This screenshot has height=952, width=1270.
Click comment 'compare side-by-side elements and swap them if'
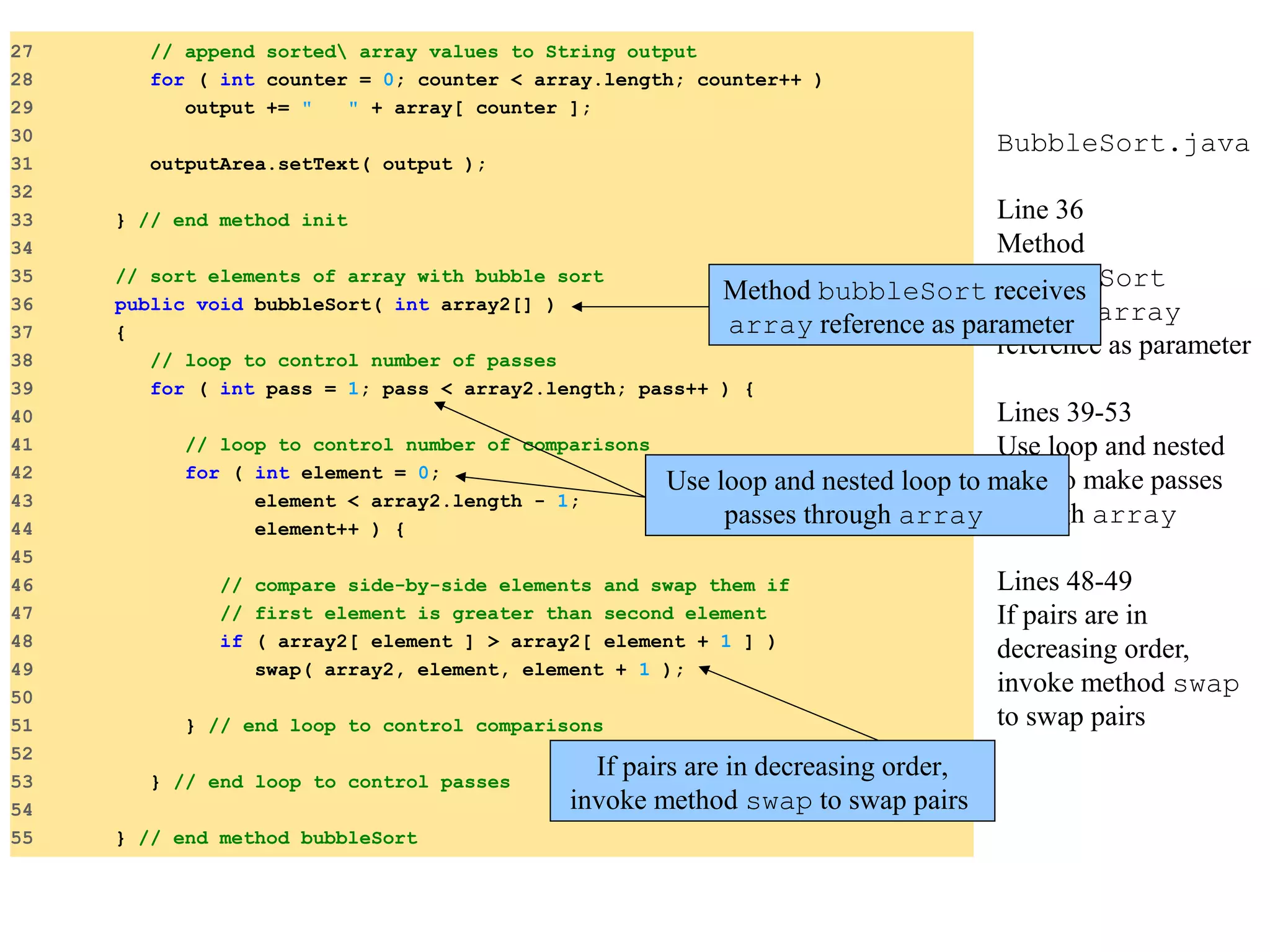tap(505, 586)
